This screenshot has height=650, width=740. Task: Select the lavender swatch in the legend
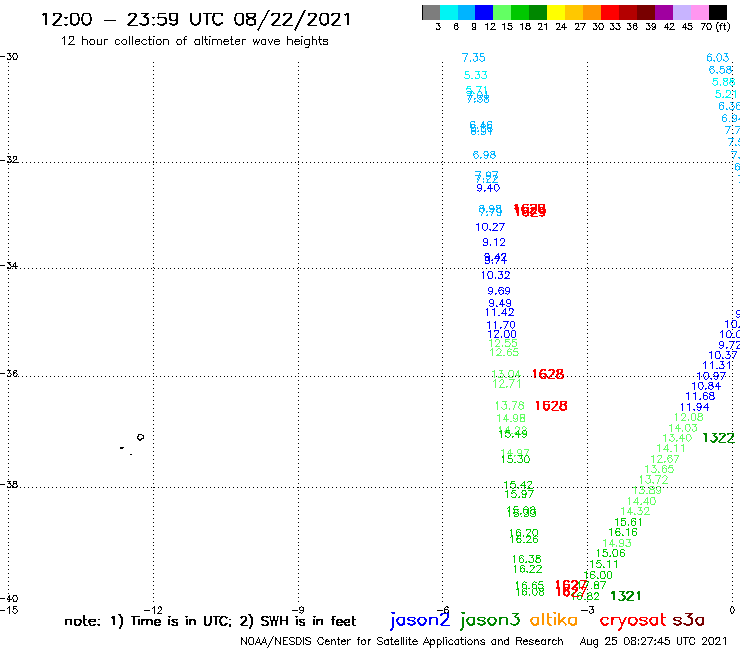[x=681, y=12]
